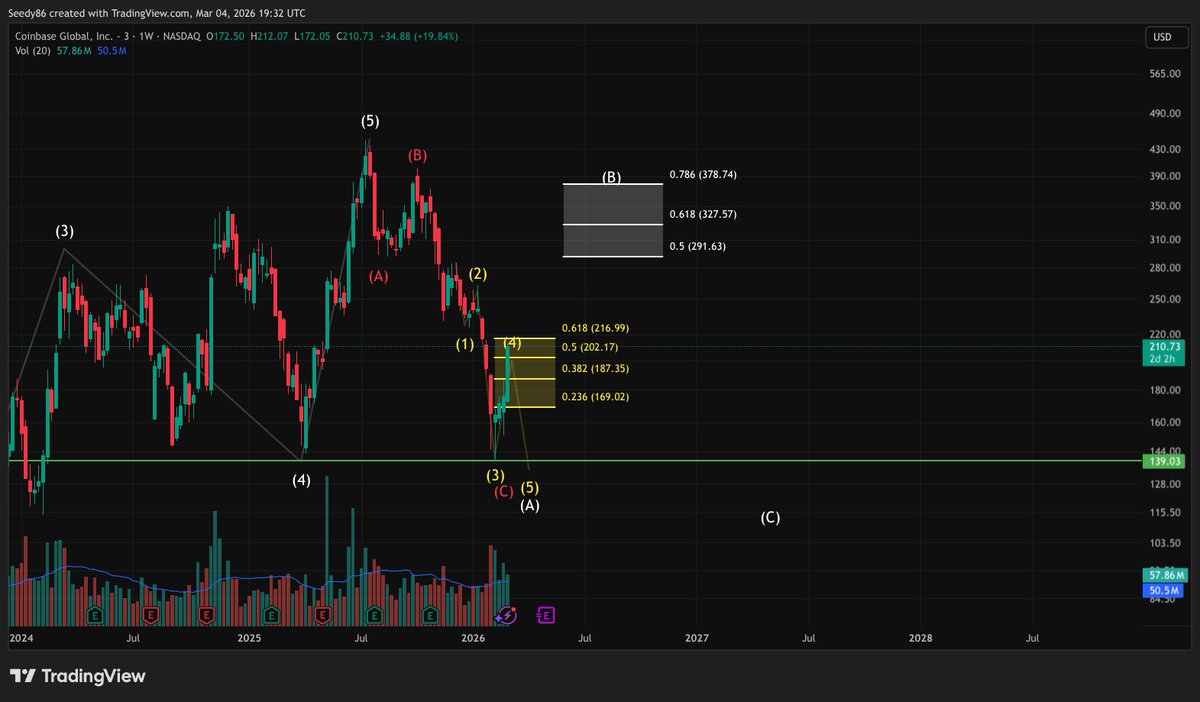1200x702 pixels.
Task: Click the white (3) wave label
Action: (64, 231)
